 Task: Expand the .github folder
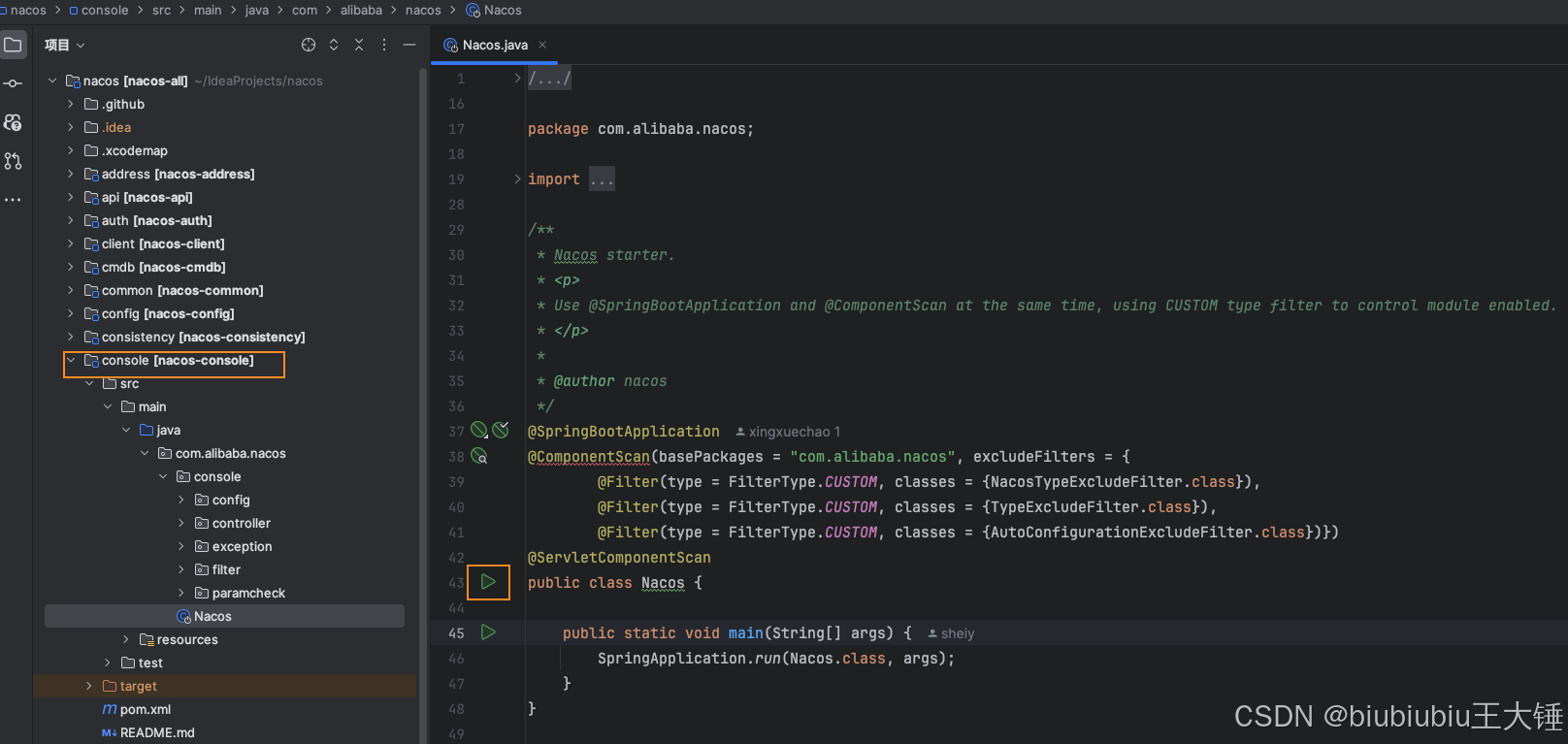click(71, 104)
